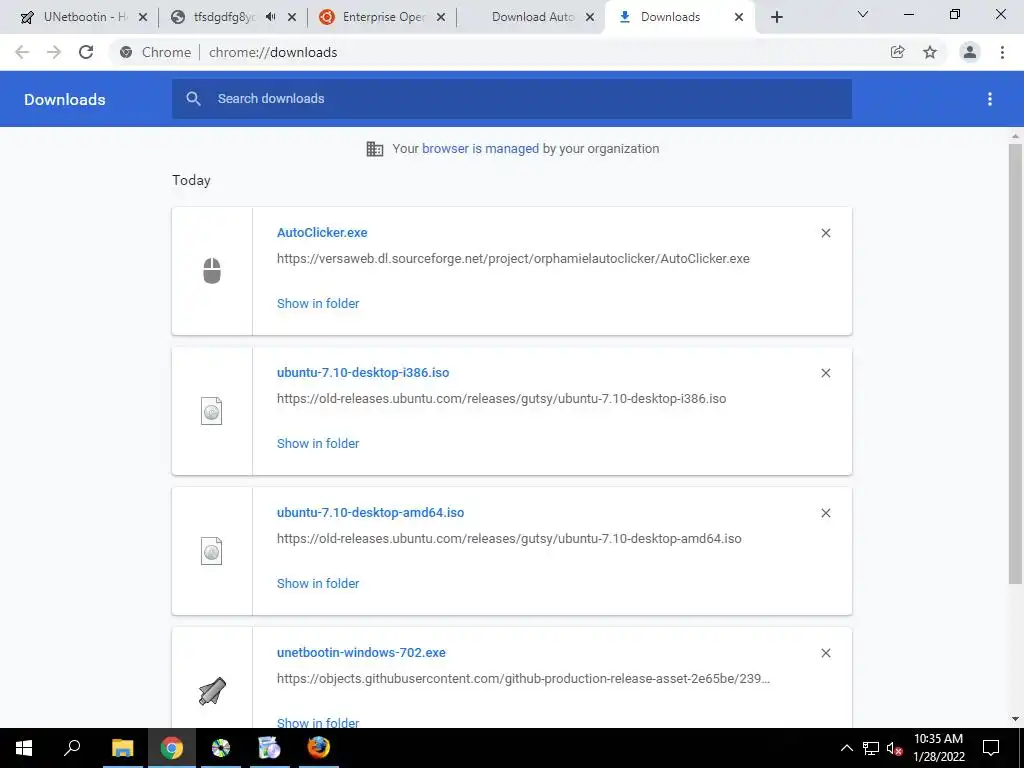Remove unetbootin-windows-702.exe from the list

(x=825, y=653)
